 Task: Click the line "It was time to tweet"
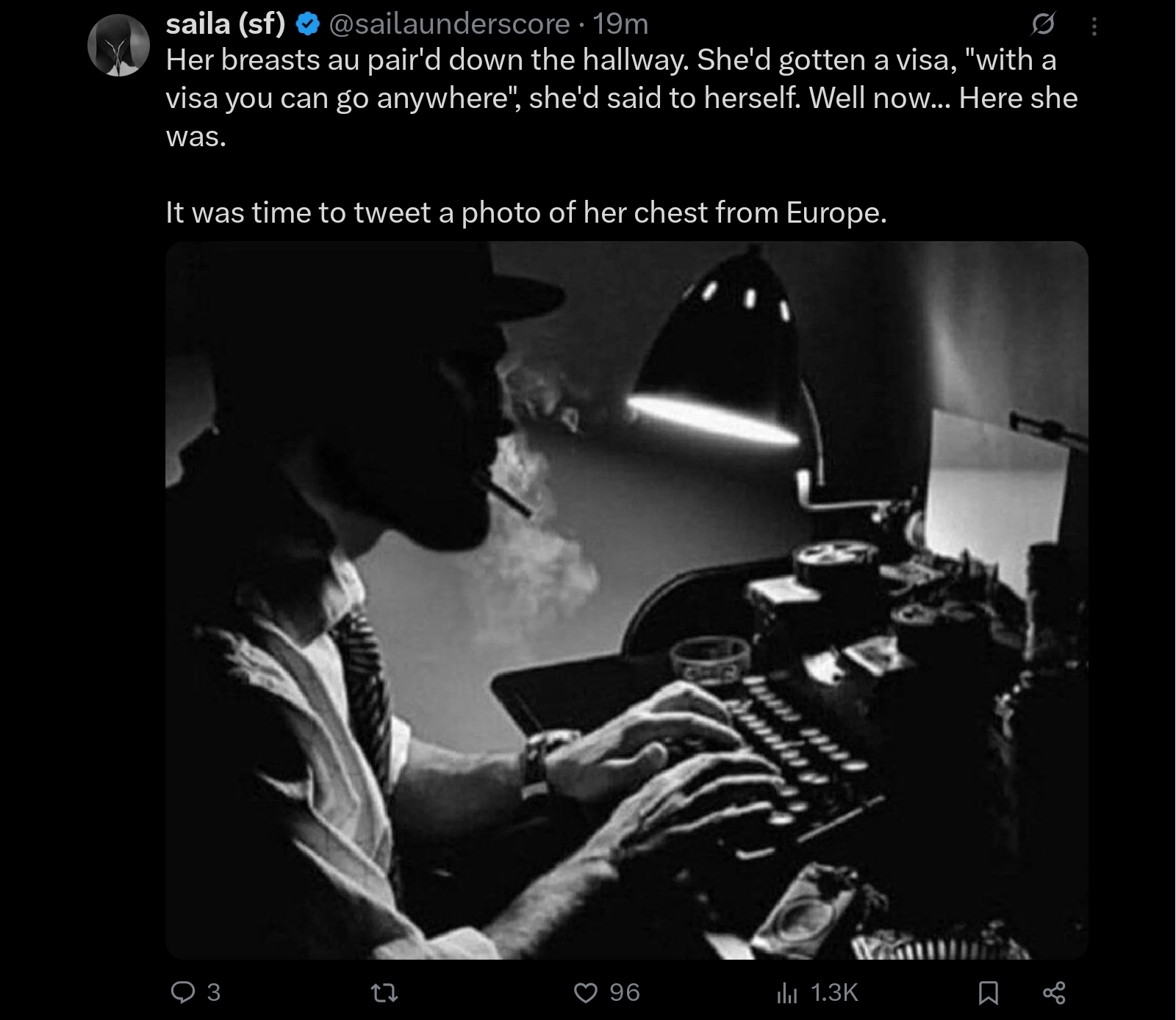(x=526, y=212)
